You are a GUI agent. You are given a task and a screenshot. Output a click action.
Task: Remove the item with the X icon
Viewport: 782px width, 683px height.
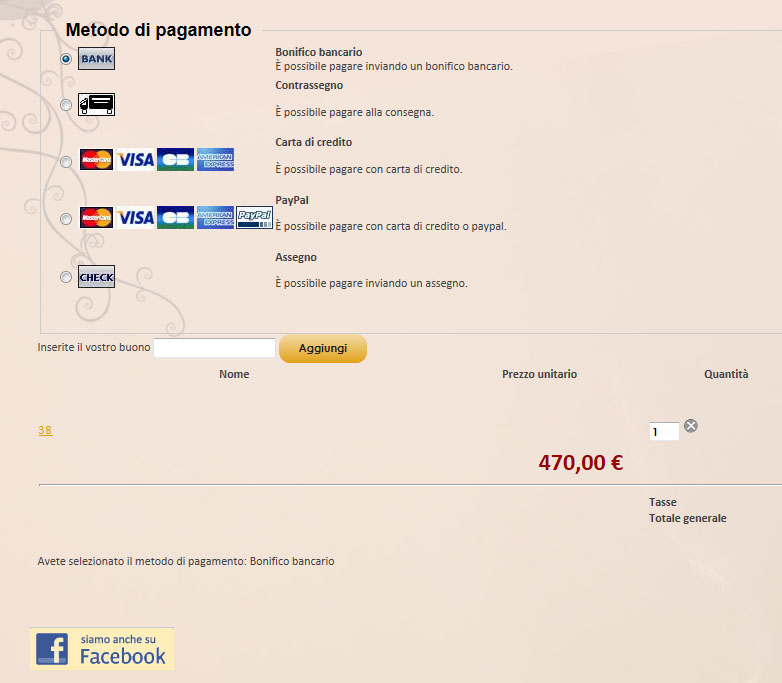pyautogui.click(x=691, y=426)
